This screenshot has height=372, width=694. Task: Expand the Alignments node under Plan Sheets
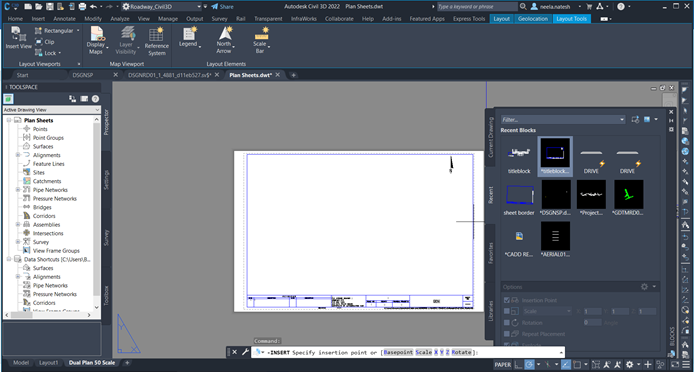coord(18,155)
